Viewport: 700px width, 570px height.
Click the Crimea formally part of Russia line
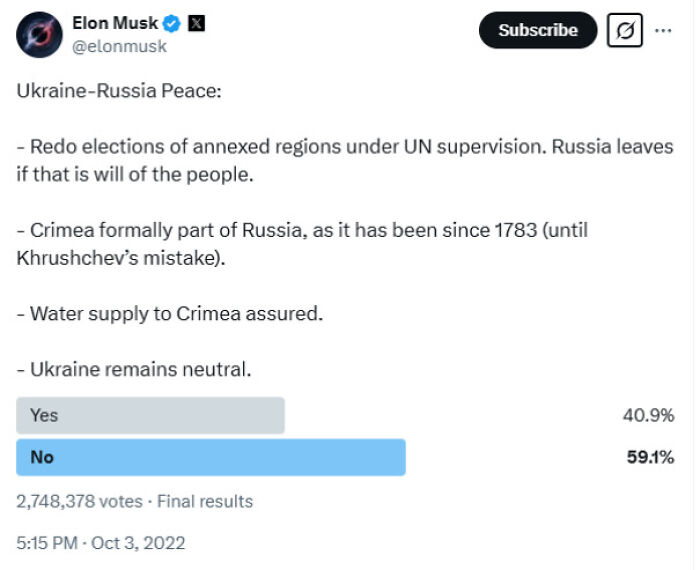(300, 230)
